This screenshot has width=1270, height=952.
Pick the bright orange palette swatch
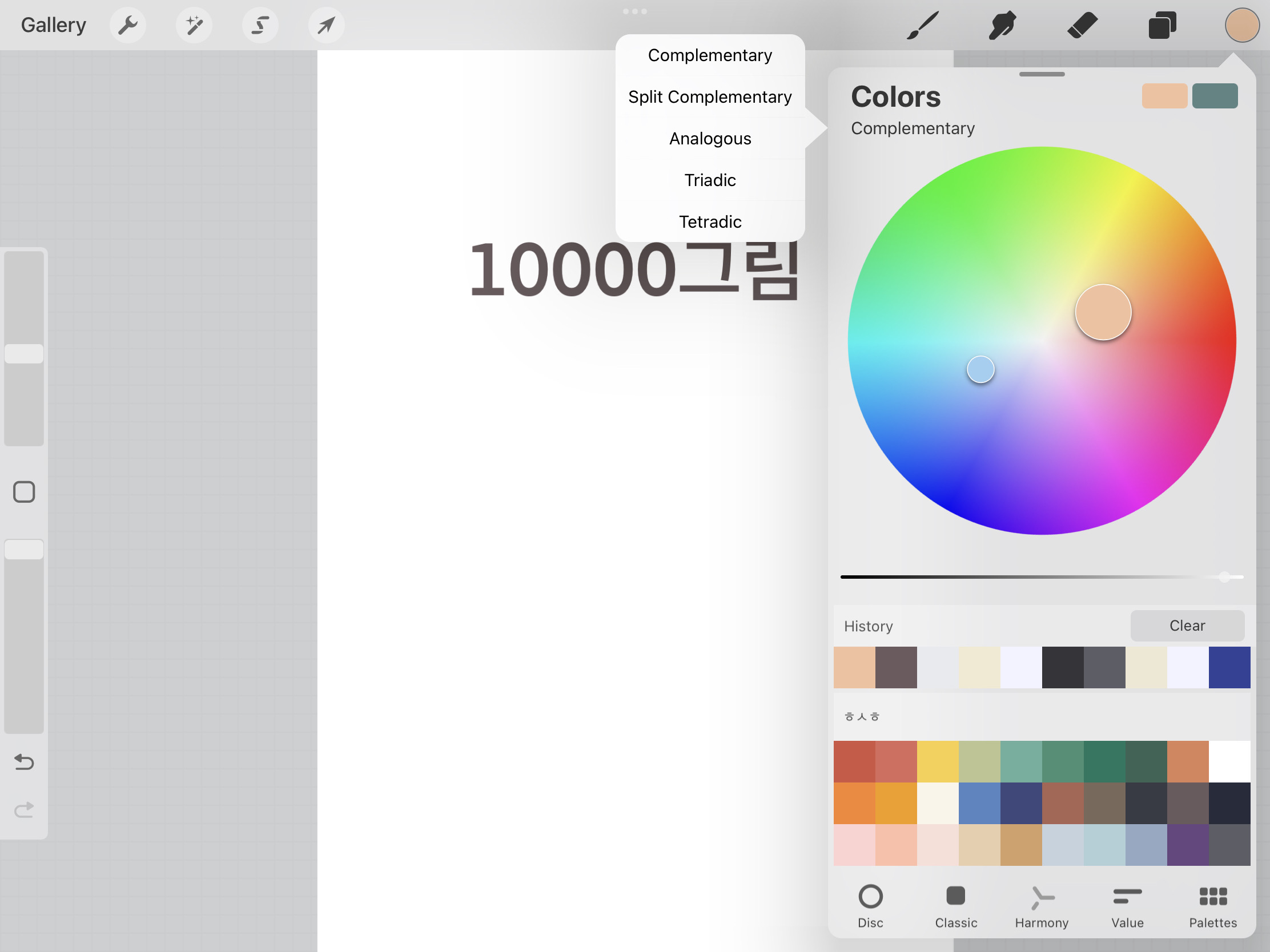point(854,804)
